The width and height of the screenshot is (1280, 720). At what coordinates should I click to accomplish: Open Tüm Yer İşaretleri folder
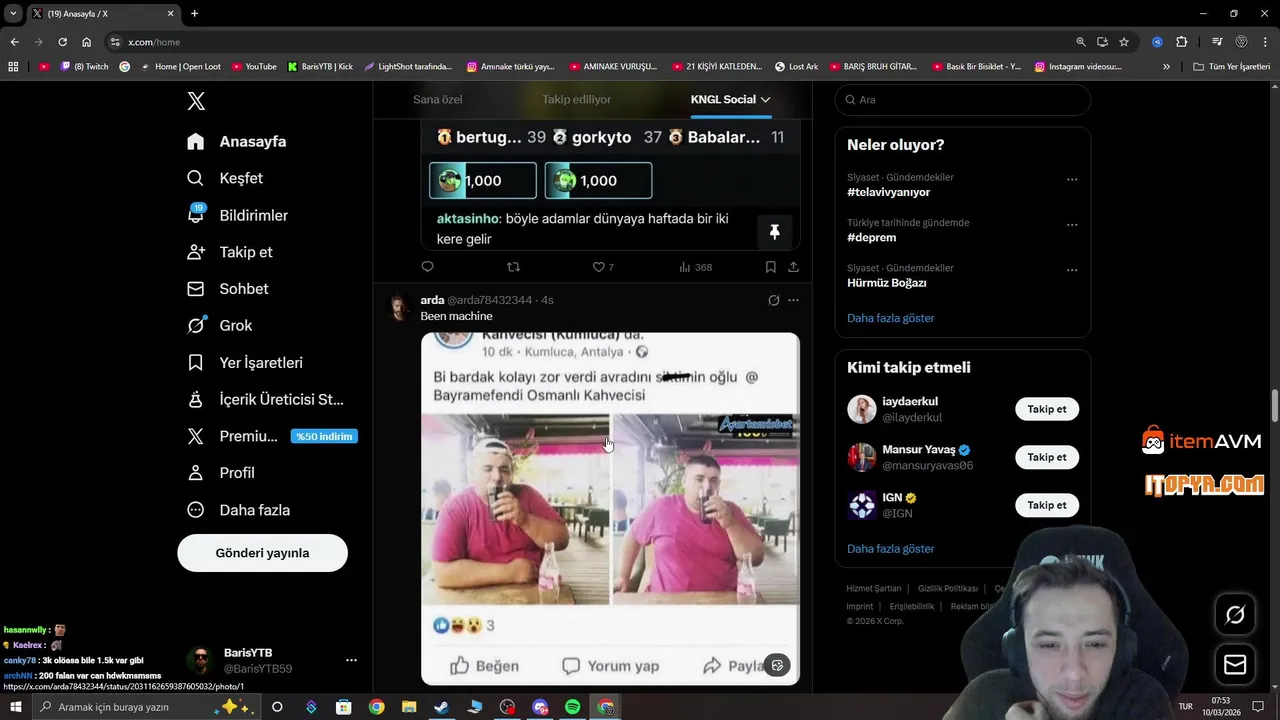click(x=1232, y=67)
